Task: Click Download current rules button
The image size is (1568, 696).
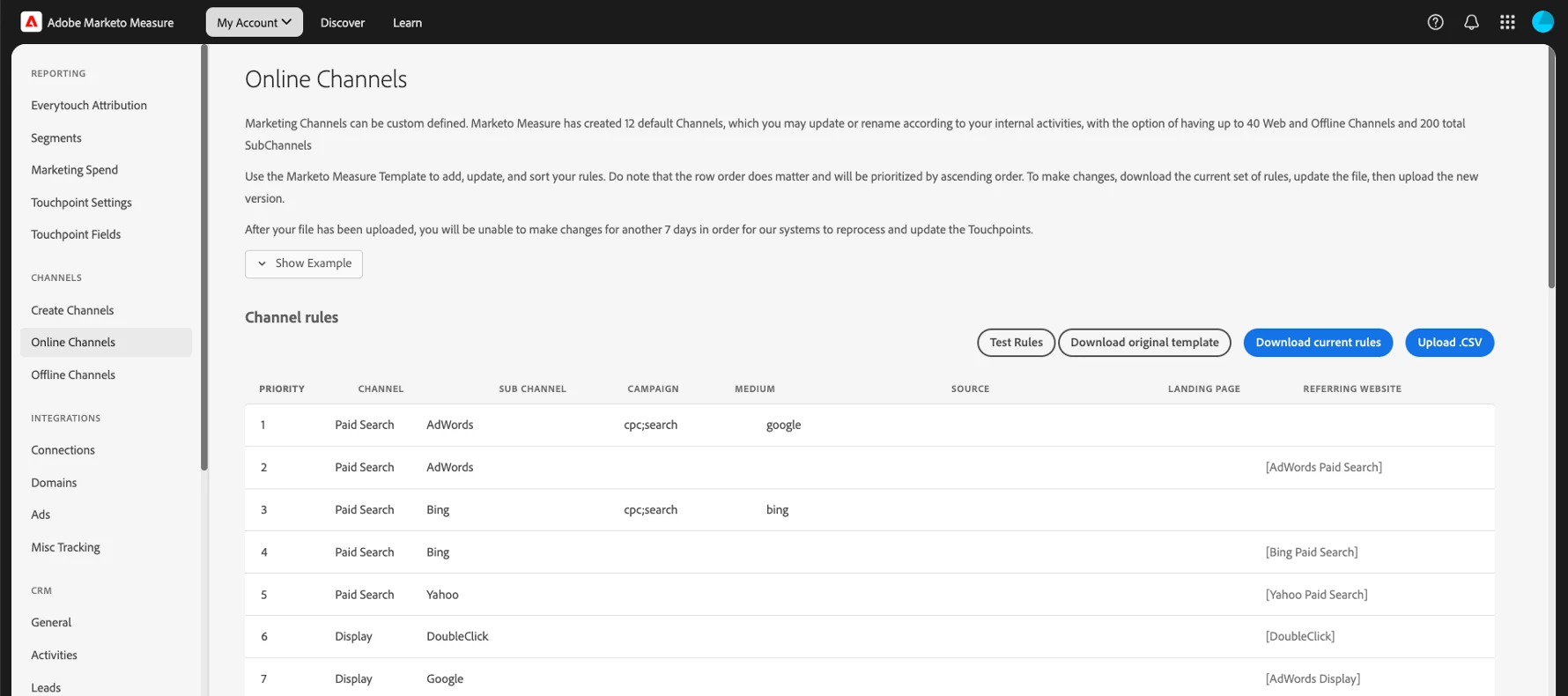Action: coord(1318,343)
